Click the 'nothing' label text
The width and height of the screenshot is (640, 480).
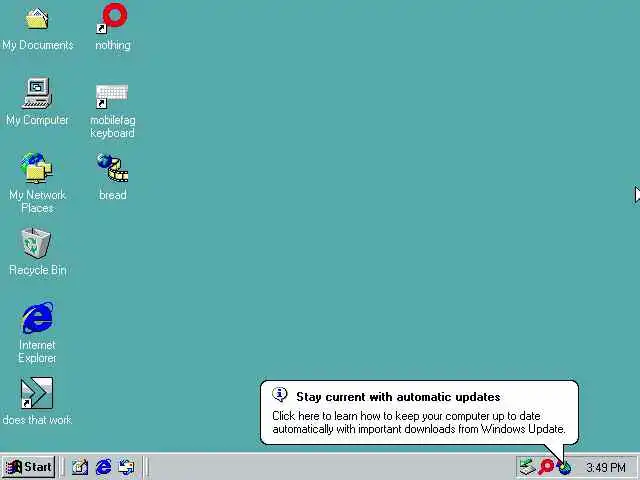coord(113,45)
